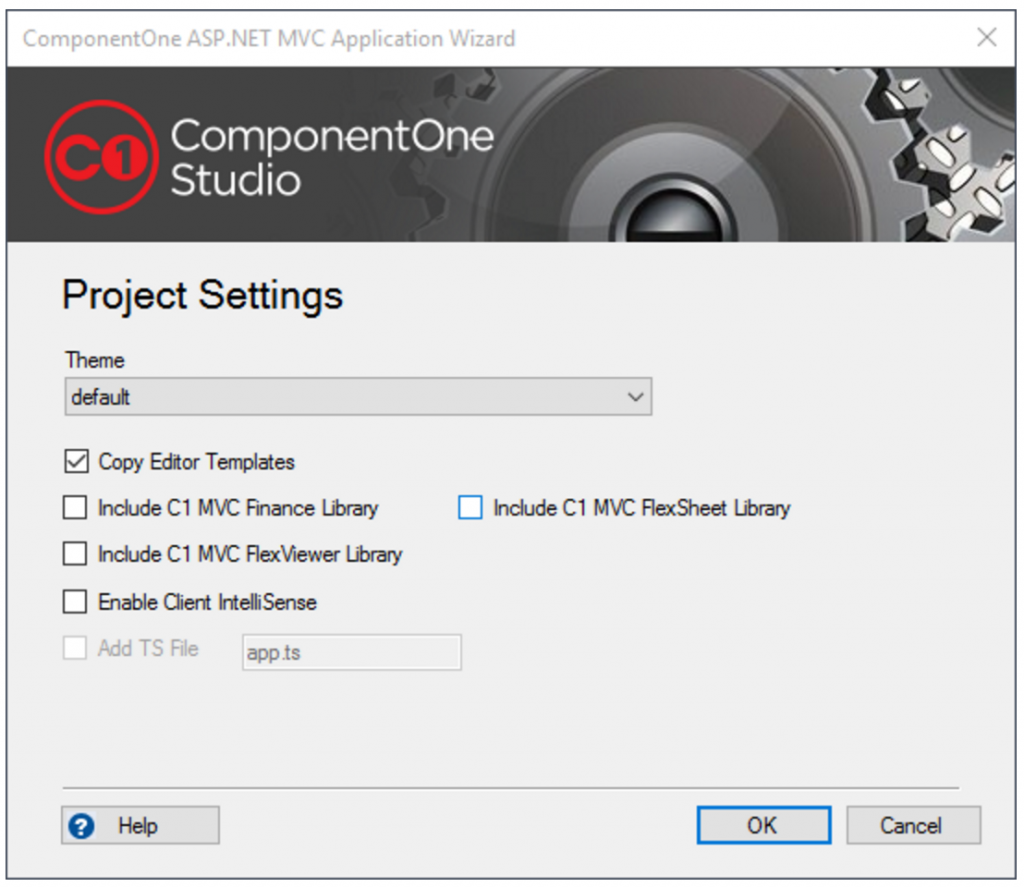Screen dimensions: 1024x887
Task: Tick Include C1 MVC FlexViewer Library
Action: [75, 554]
